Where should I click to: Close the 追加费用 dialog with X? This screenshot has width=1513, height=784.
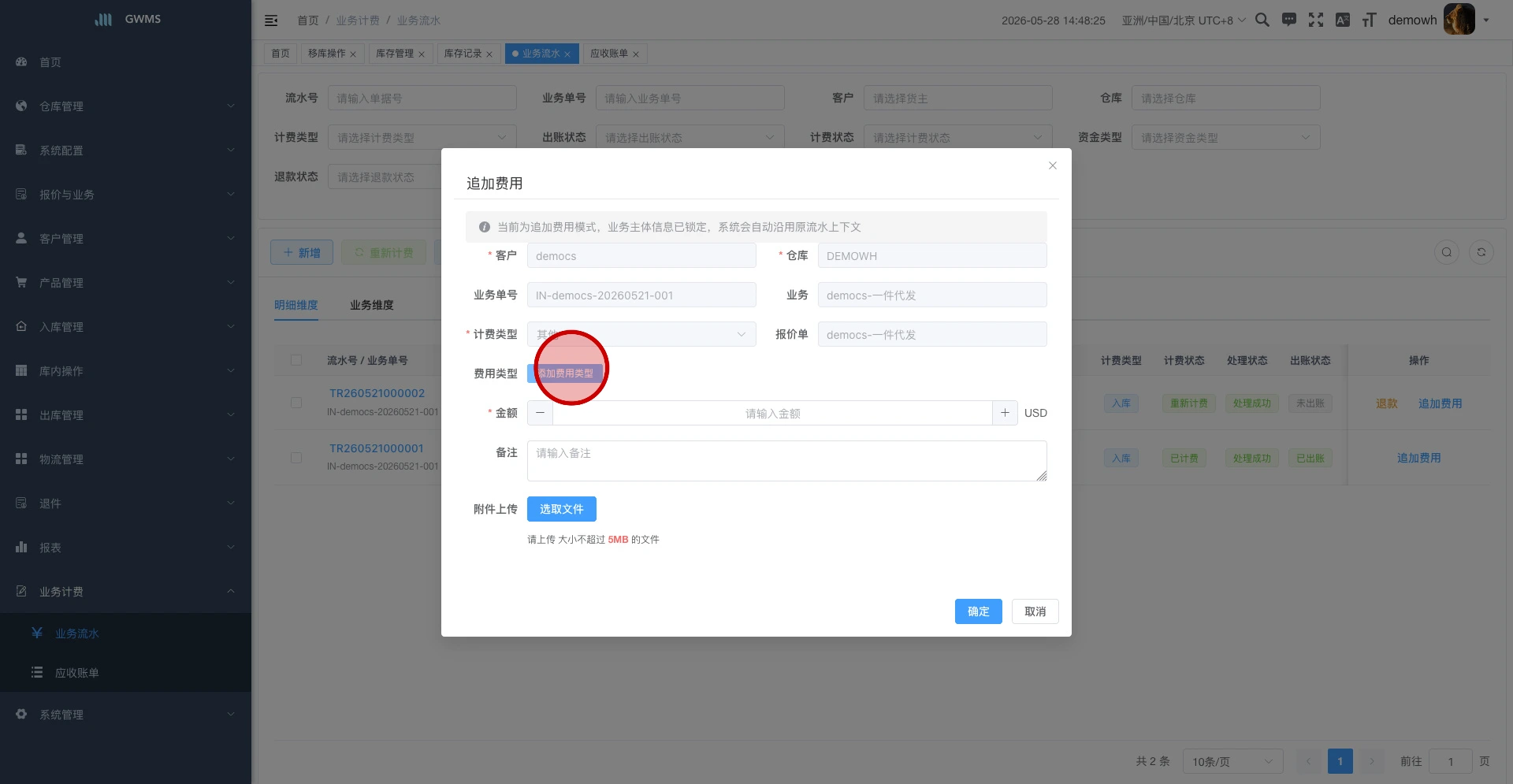(1053, 165)
